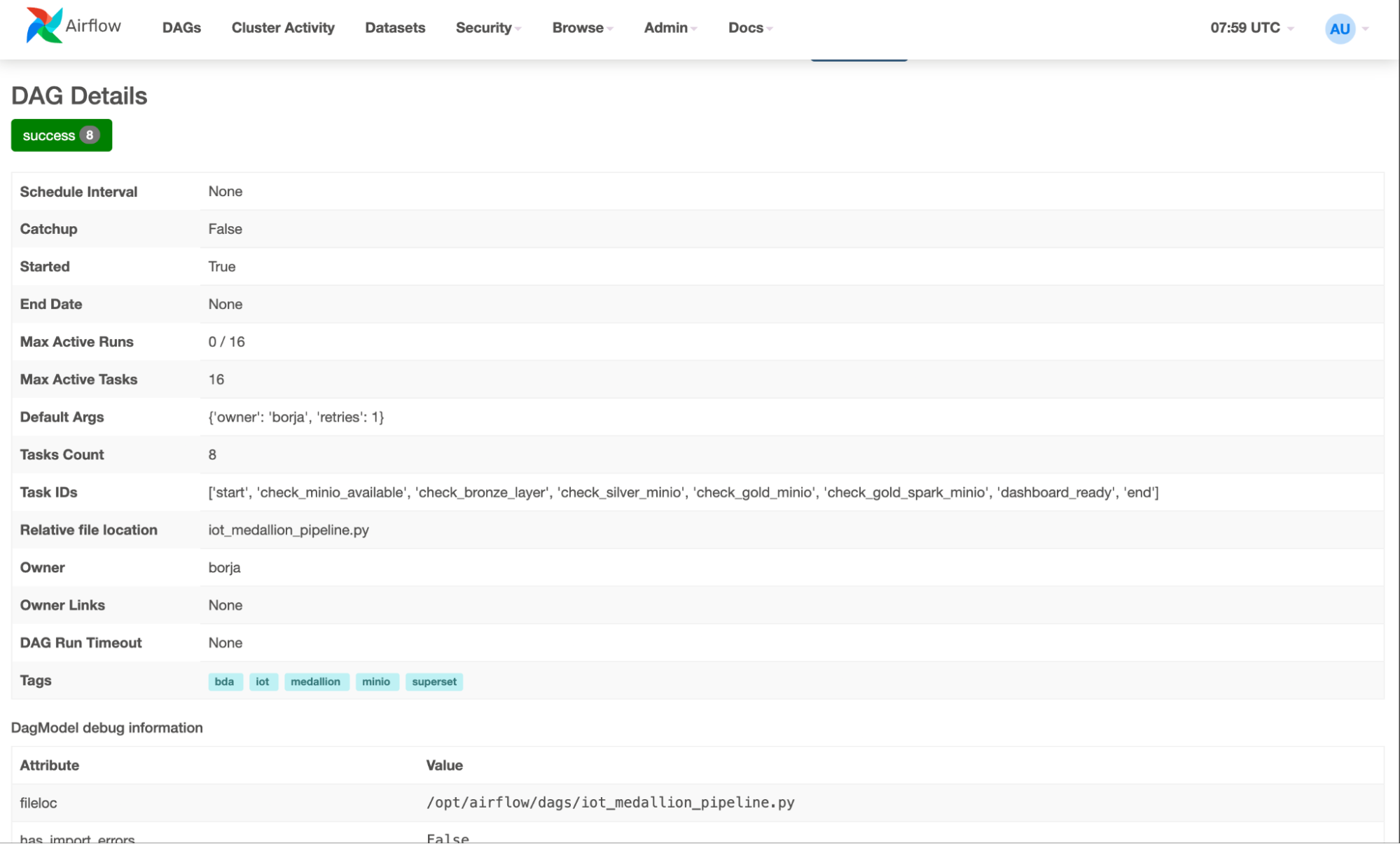The width and height of the screenshot is (1400, 844).
Task: Click the Catchup value False
Action: coord(225,229)
